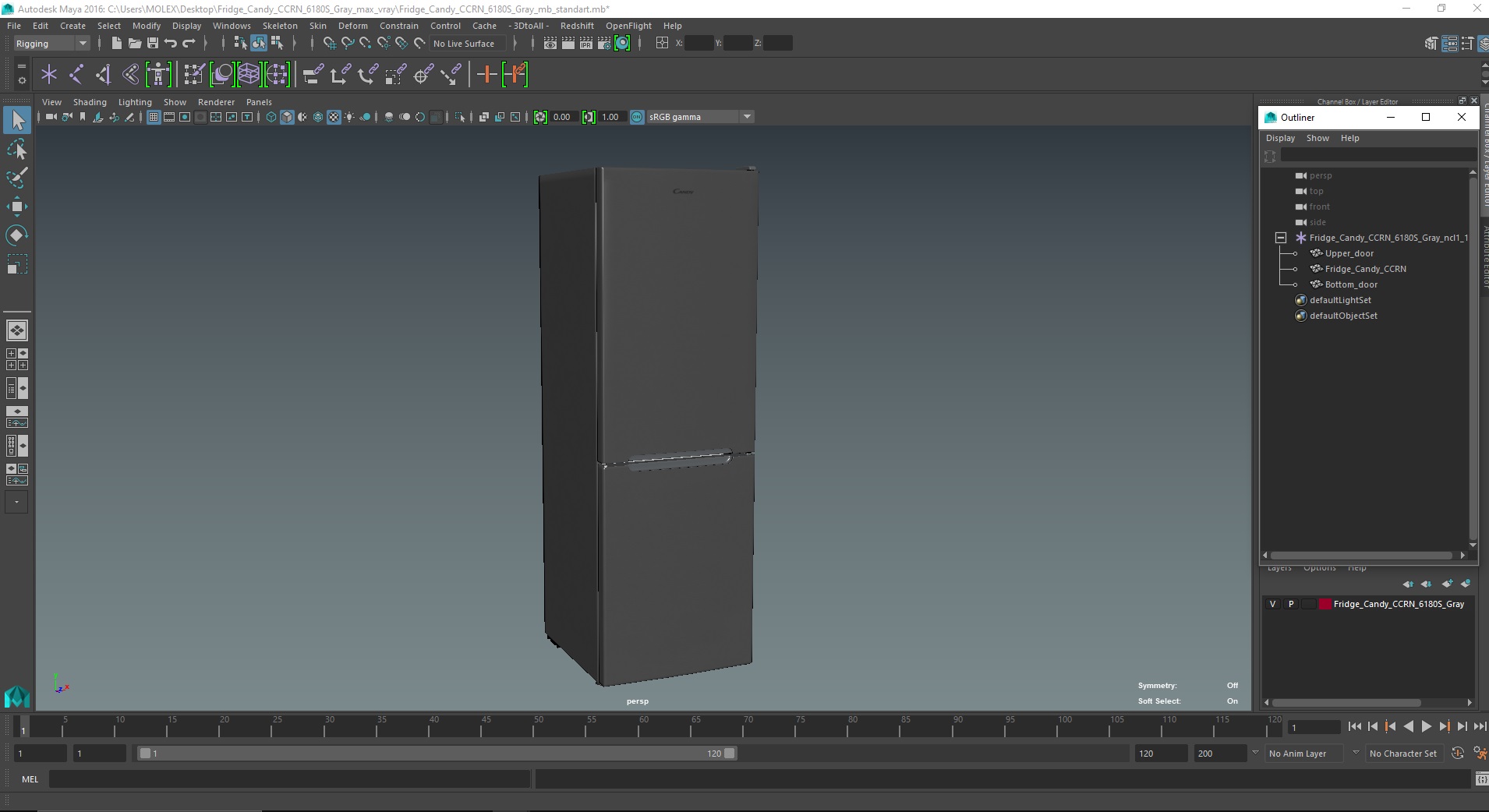Open the viewport Renderer menu
Image resolution: width=1489 pixels, height=812 pixels.
pyautogui.click(x=216, y=102)
